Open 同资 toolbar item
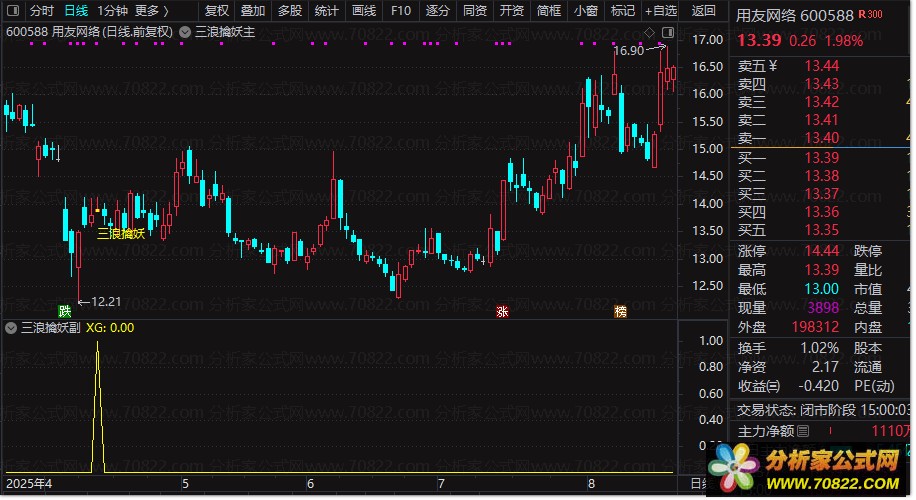 [x=475, y=11]
